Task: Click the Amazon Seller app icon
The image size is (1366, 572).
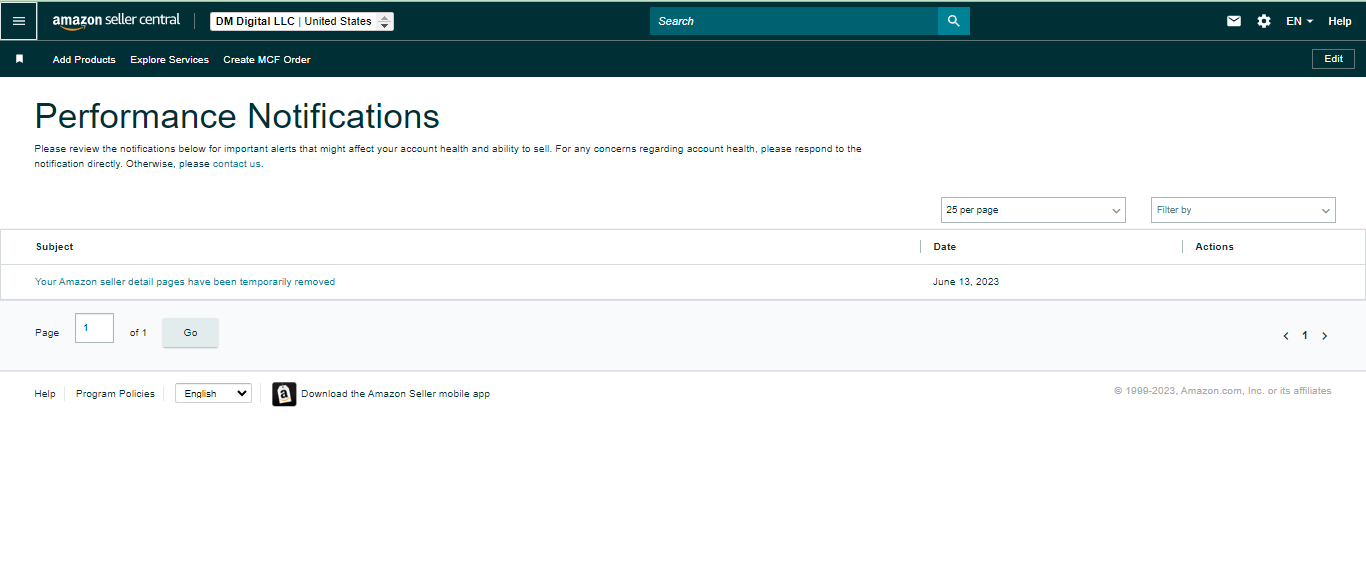Action: pos(284,394)
